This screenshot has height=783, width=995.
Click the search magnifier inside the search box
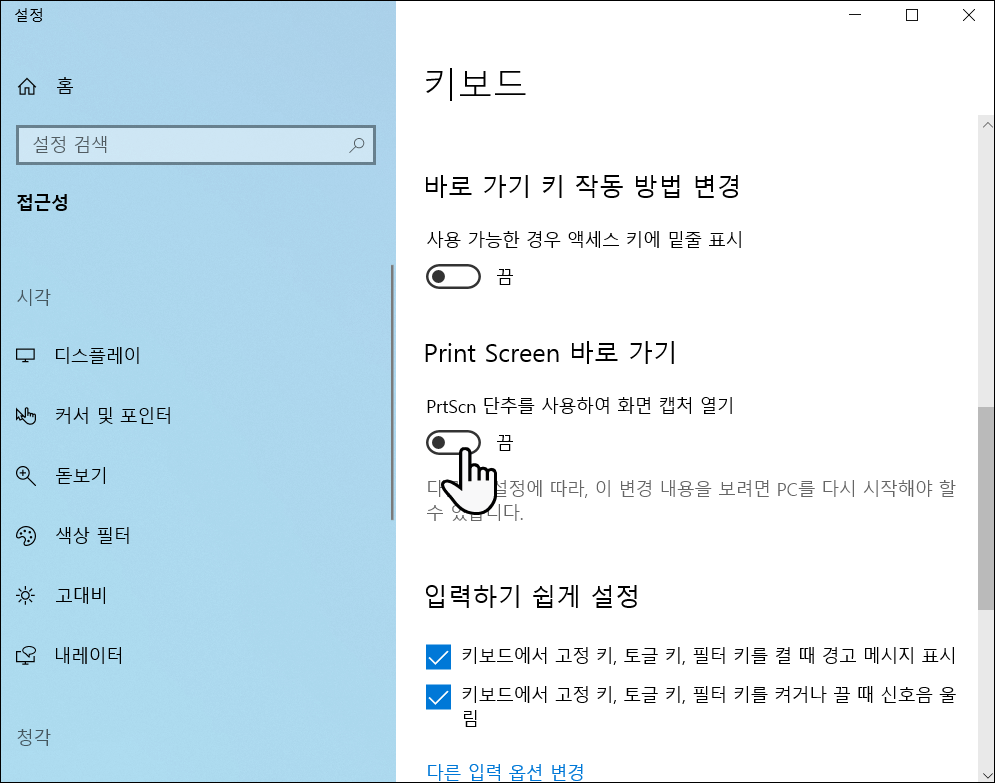tap(357, 145)
